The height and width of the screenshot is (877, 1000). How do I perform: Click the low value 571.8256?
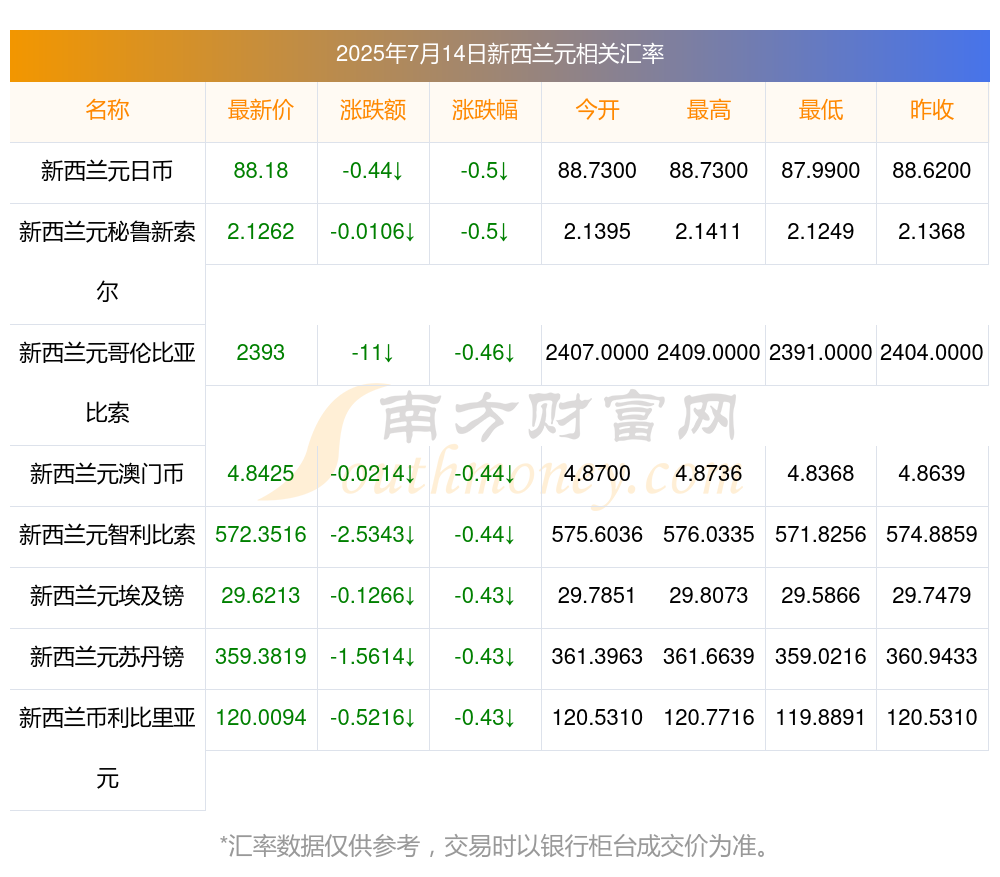click(821, 534)
